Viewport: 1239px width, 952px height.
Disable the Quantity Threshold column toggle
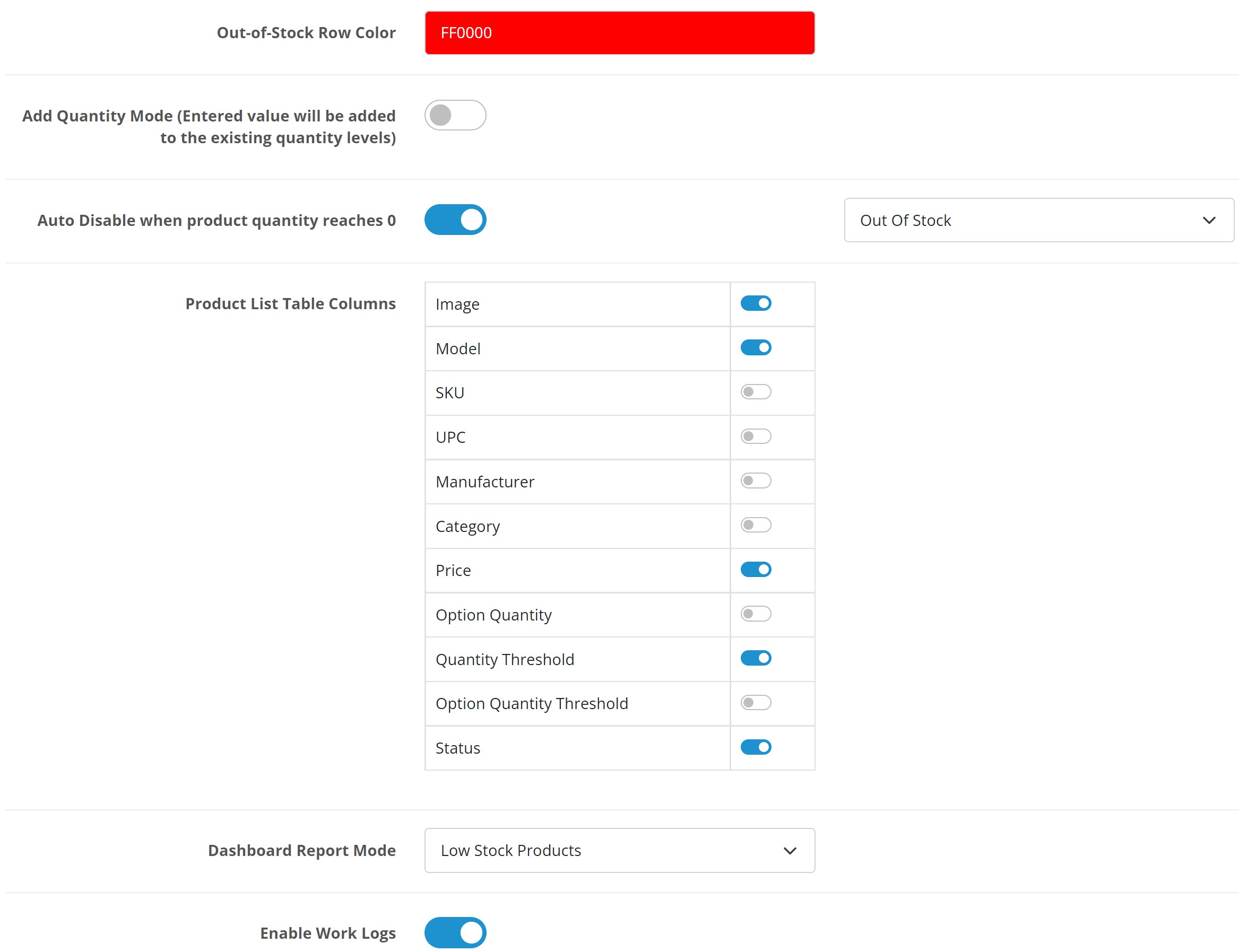[x=755, y=659]
